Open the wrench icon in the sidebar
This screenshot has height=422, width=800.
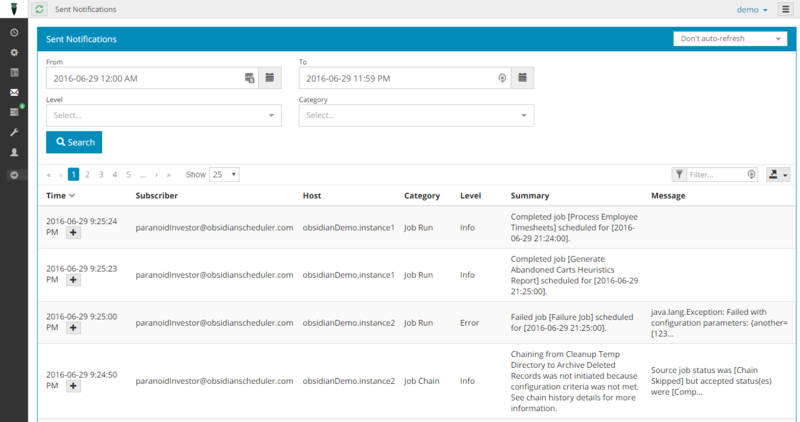click(14, 132)
